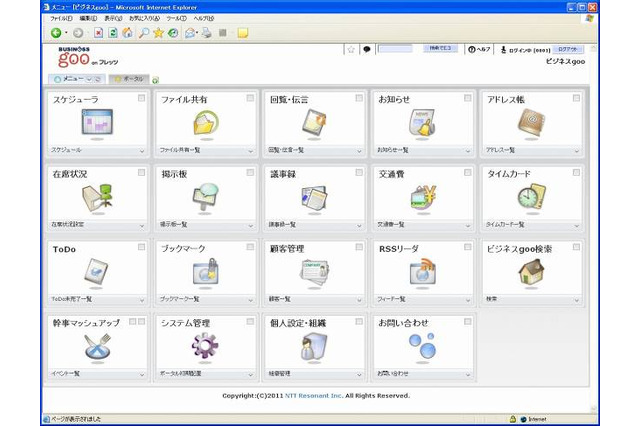640x426 pixels.
Task: Expand the 交通費一覧 dropdown arrow
Action: pos(468,225)
